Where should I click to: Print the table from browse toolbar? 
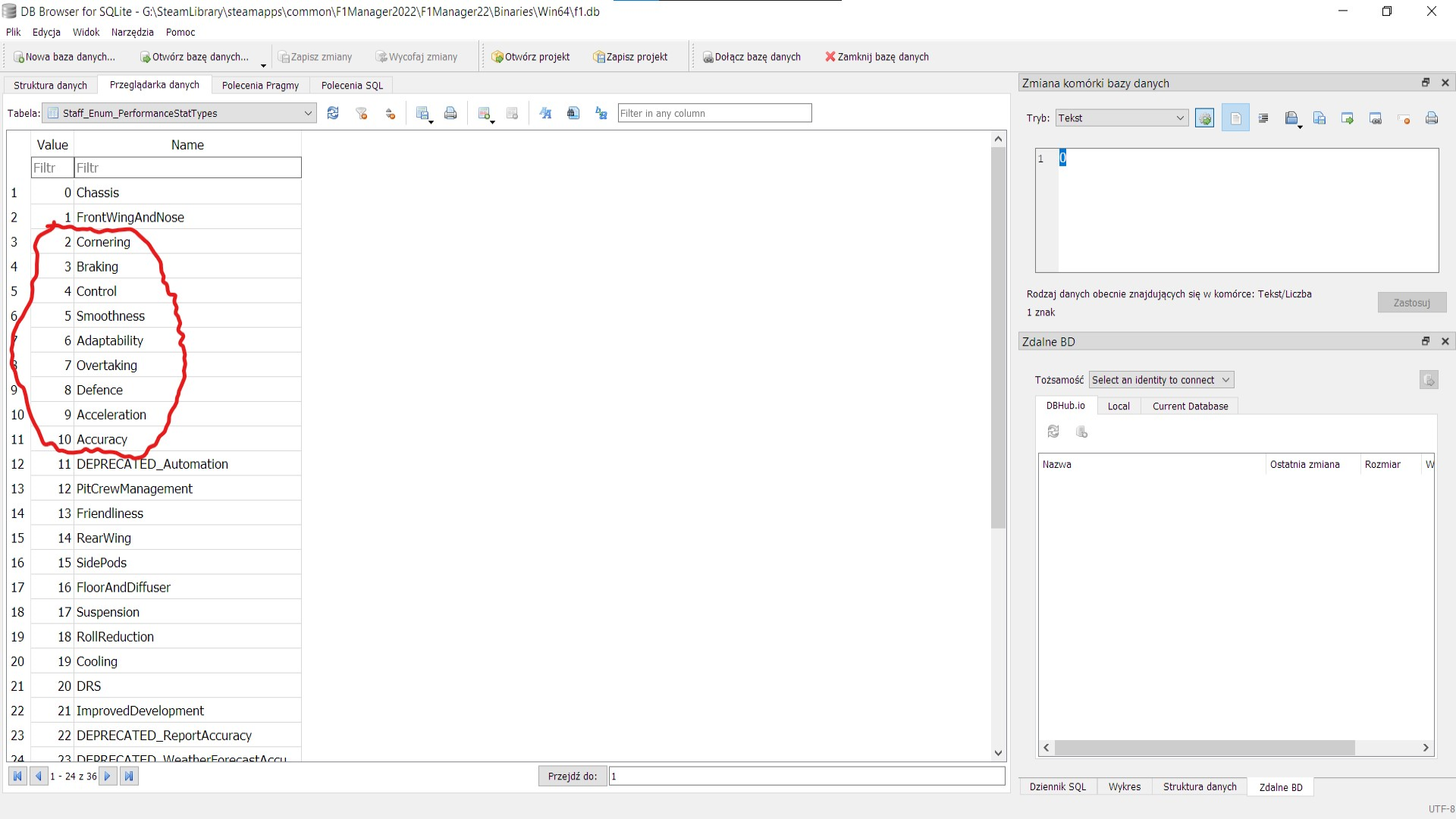point(450,114)
